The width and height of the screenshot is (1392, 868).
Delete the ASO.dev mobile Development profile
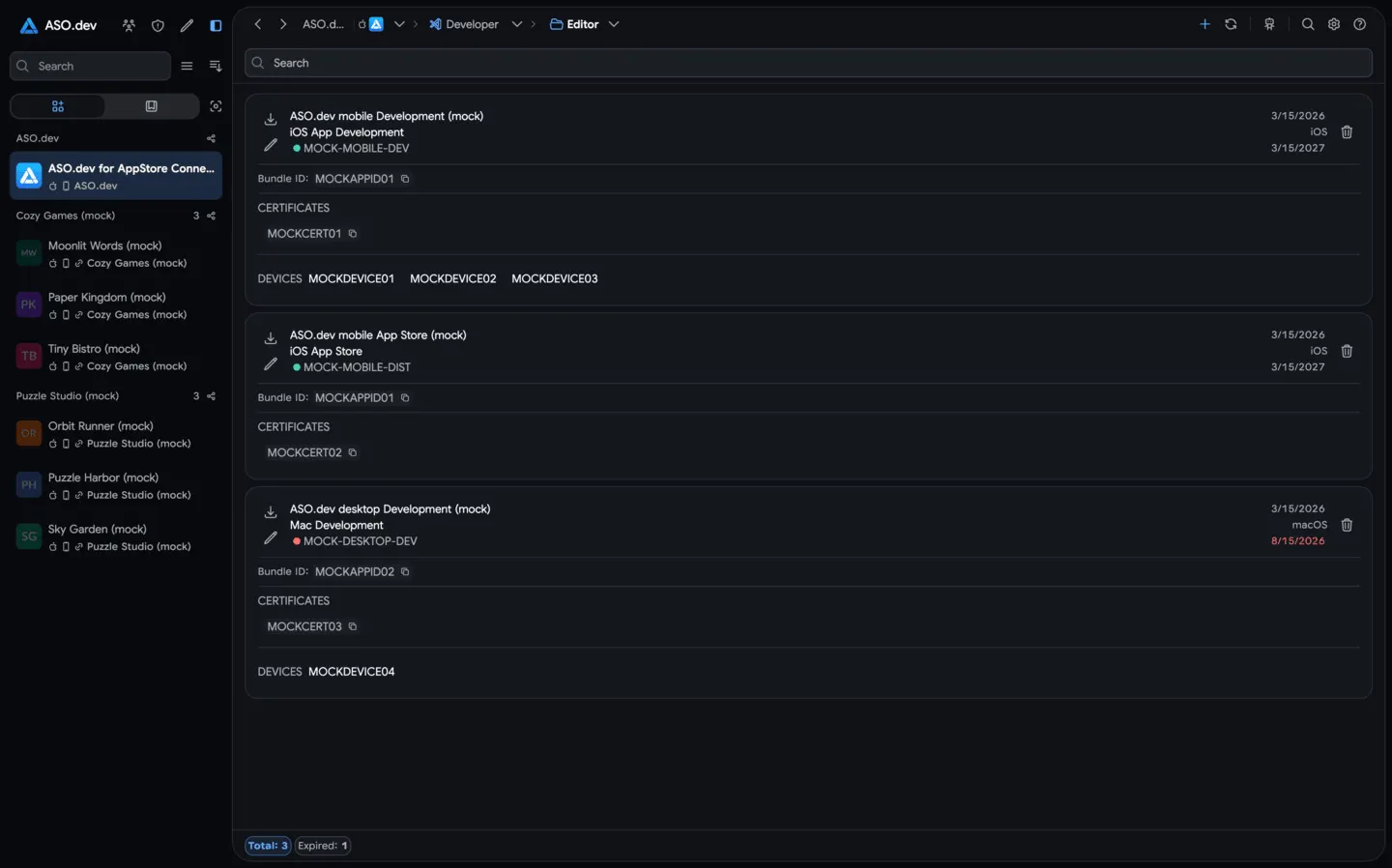pos(1347,131)
